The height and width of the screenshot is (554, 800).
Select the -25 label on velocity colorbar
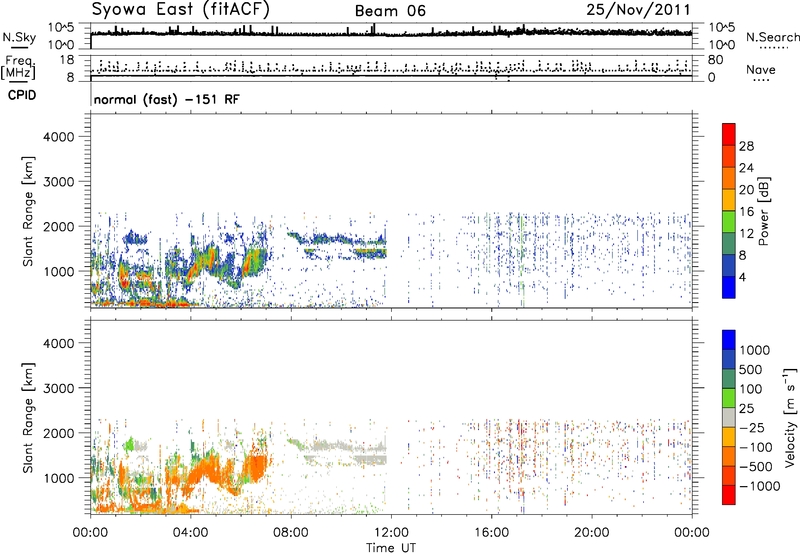pos(752,428)
